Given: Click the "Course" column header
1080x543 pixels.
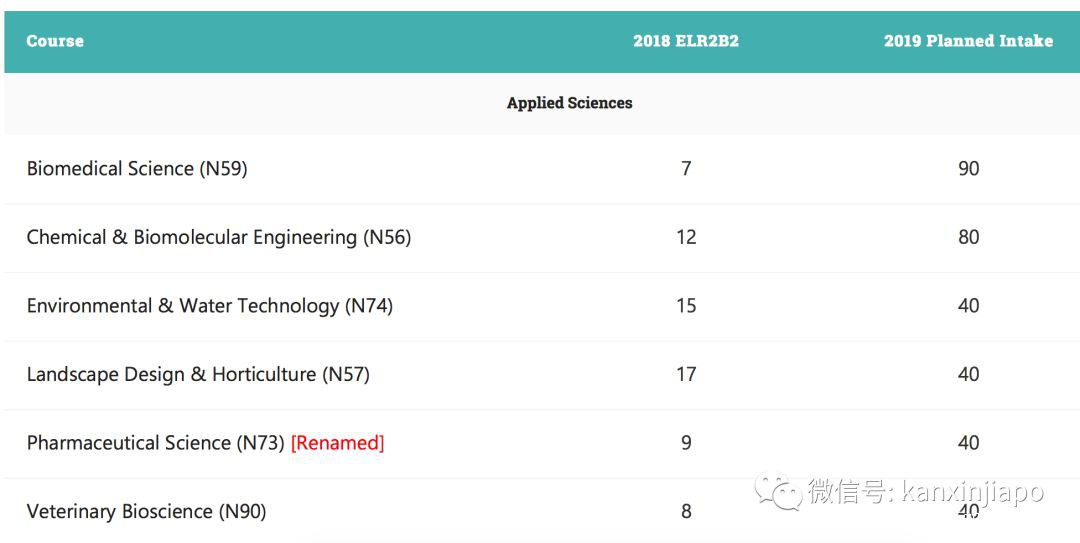Looking at the screenshot, I should (55, 41).
